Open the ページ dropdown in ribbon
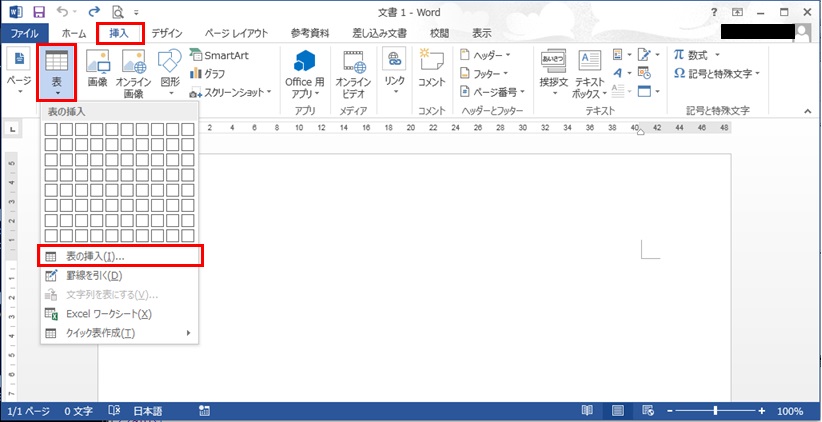This screenshot has width=822, height=422. (19, 72)
